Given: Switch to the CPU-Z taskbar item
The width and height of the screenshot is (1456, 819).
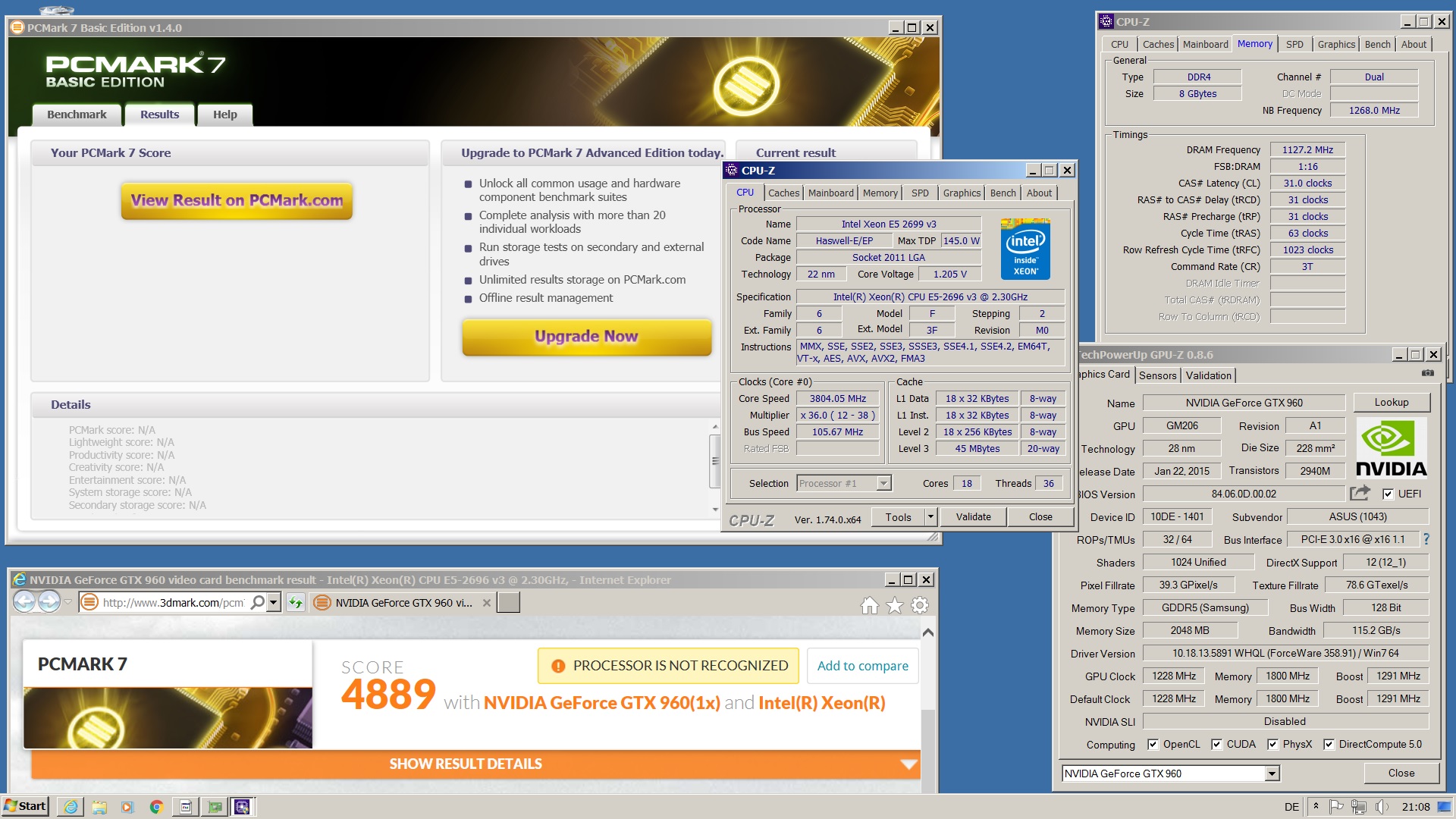Looking at the screenshot, I should 243,806.
